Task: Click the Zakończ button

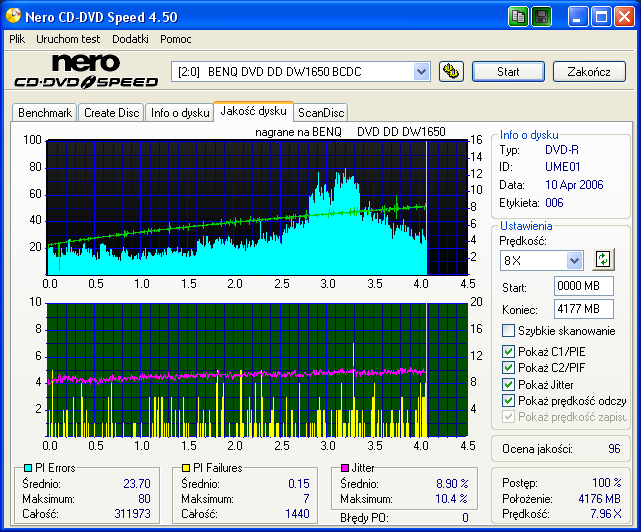Action: click(589, 72)
